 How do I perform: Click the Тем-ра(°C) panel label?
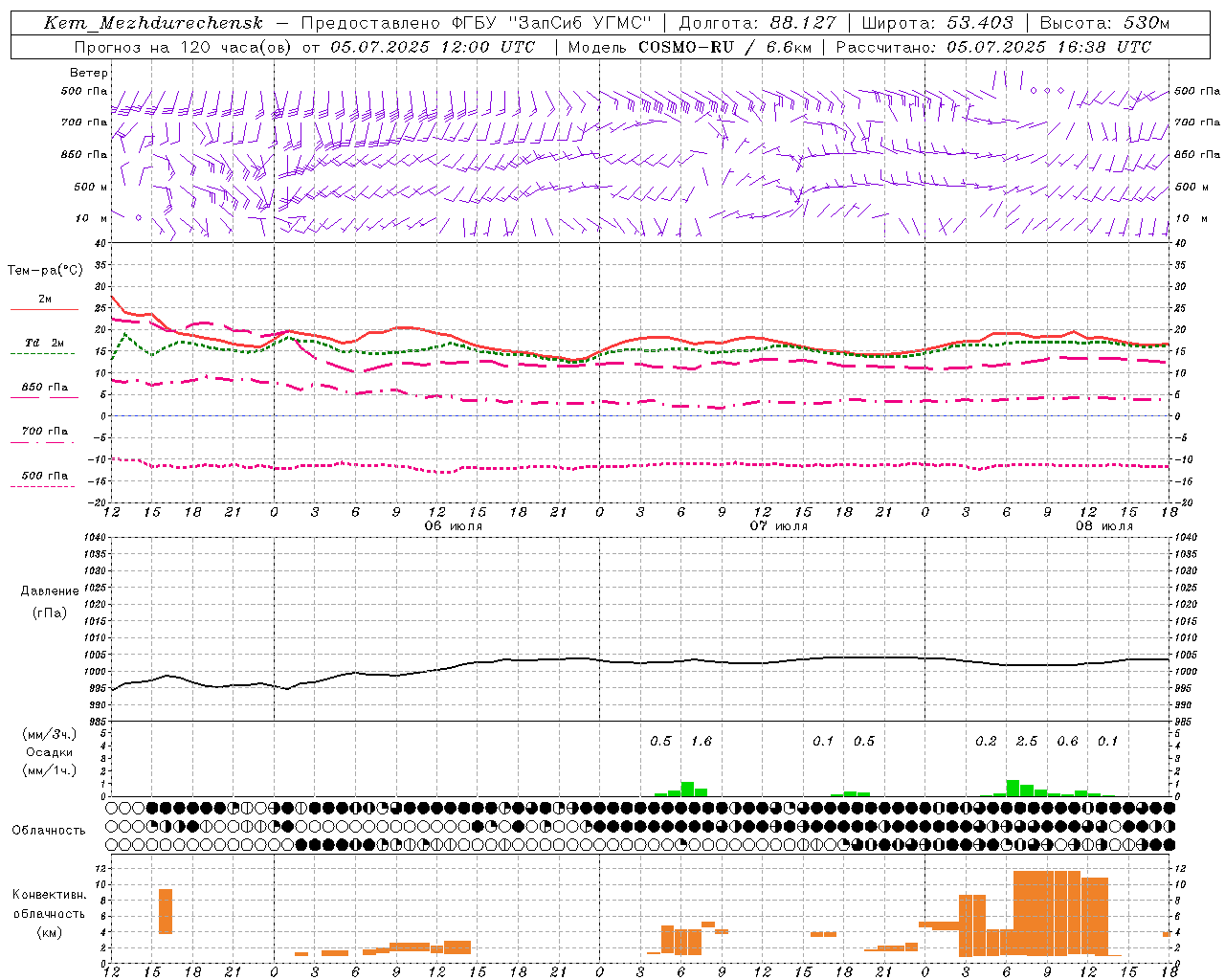pos(45,271)
